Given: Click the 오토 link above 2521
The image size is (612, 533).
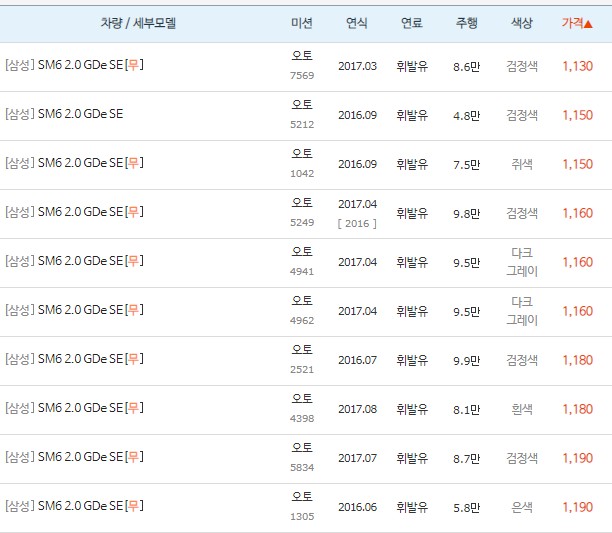Looking at the screenshot, I should (302, 349).
